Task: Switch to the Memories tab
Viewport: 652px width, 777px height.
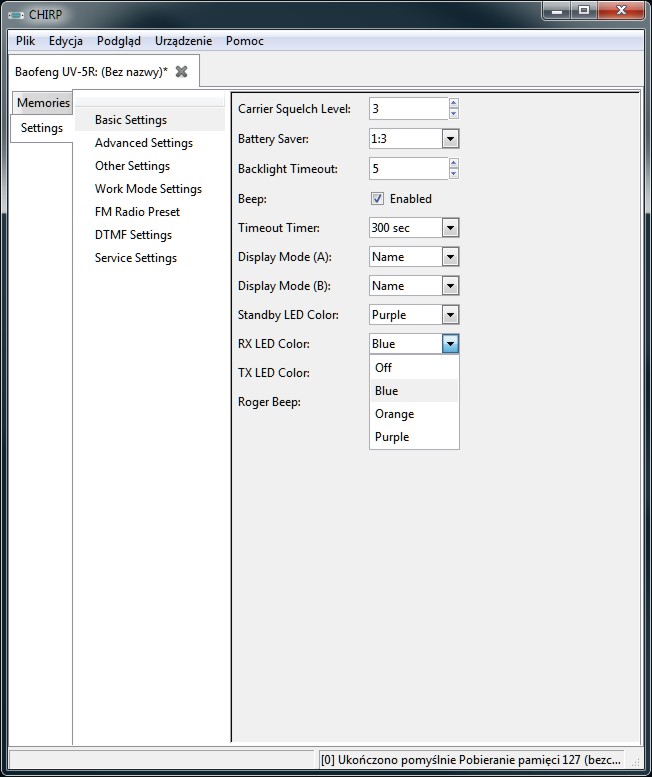Action: (x=43, y=103)
